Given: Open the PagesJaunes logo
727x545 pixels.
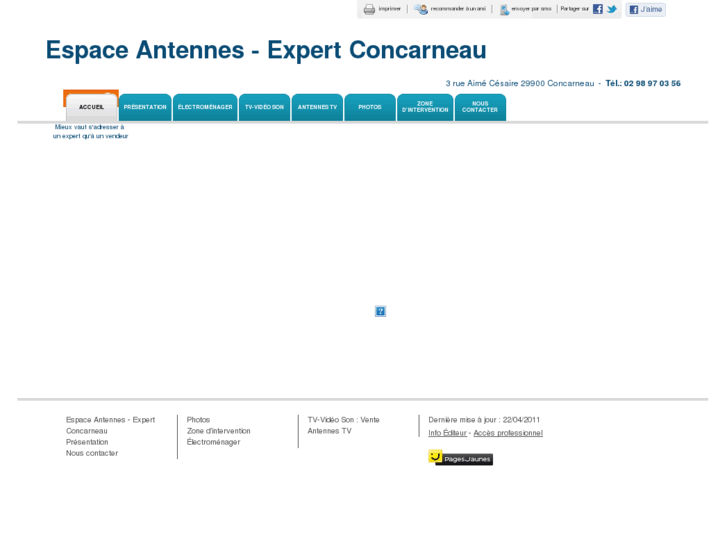Looking at the screenshot, I should (460, 457).
